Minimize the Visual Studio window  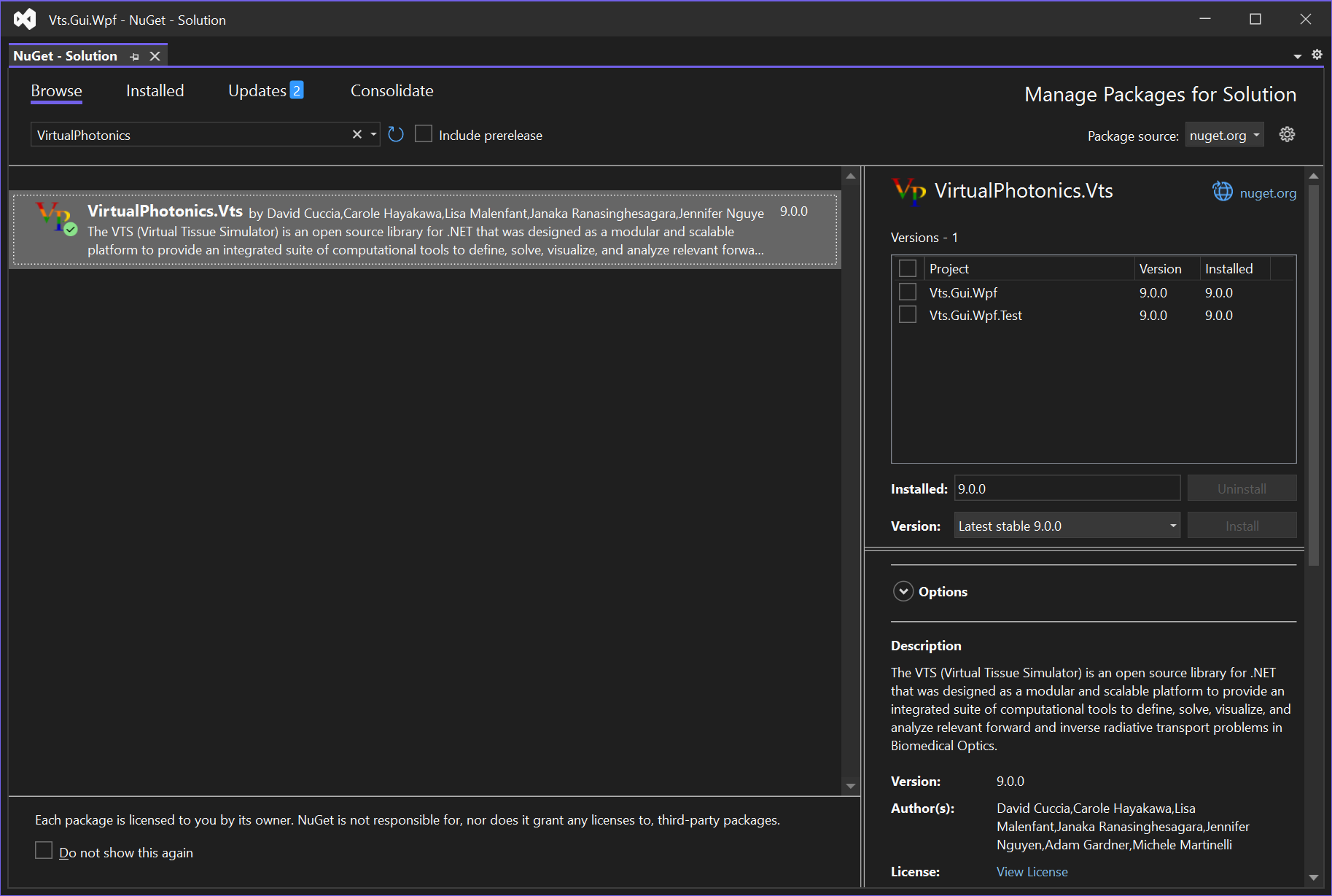tap(1205, 19)
